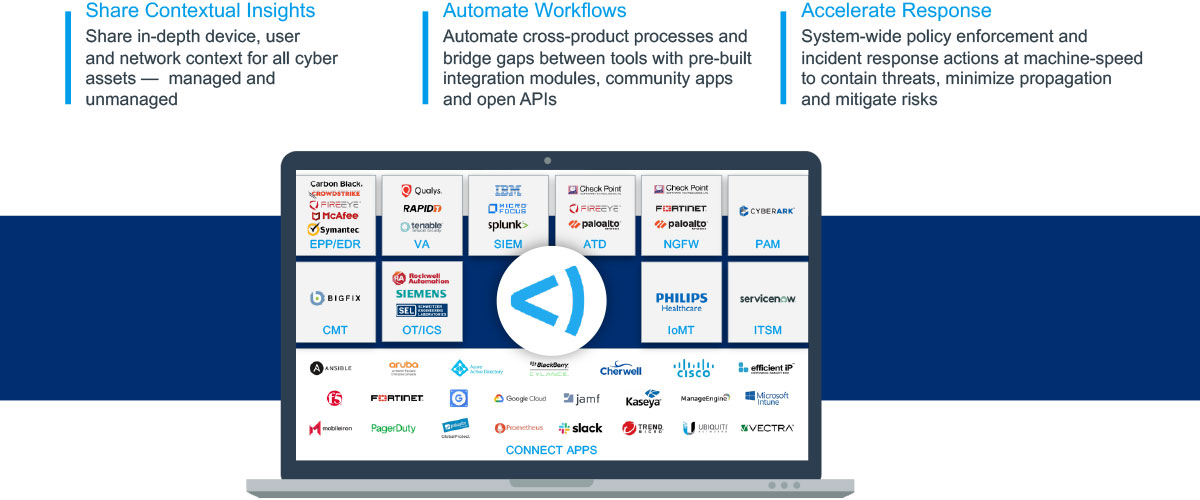Click the Carbon Black logo in EPP/EDR tile
Viewport: 1200px width, 500px height.
point(336,184)
